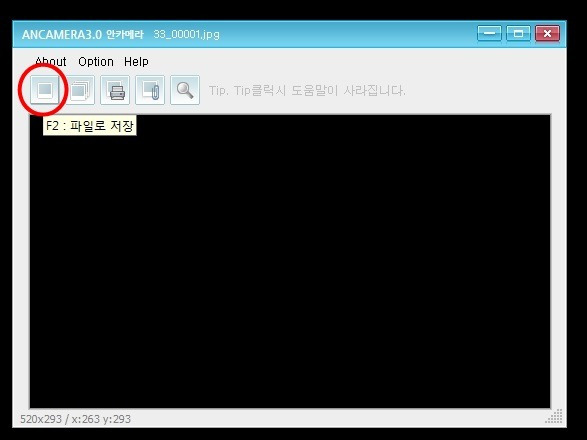Dismiss the gray Tip help text
Viewport: 587px width, 440px height.
pos(307,90)
